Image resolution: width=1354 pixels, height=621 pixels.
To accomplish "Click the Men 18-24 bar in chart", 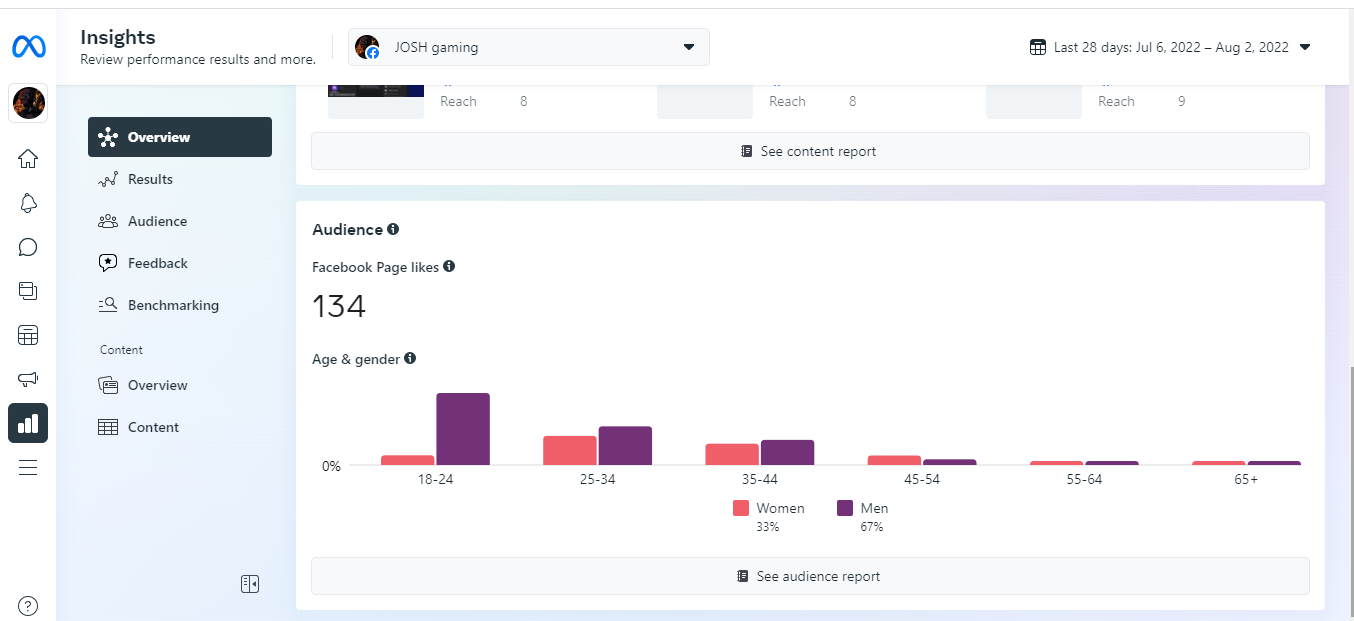I will [x=463, y=429].
